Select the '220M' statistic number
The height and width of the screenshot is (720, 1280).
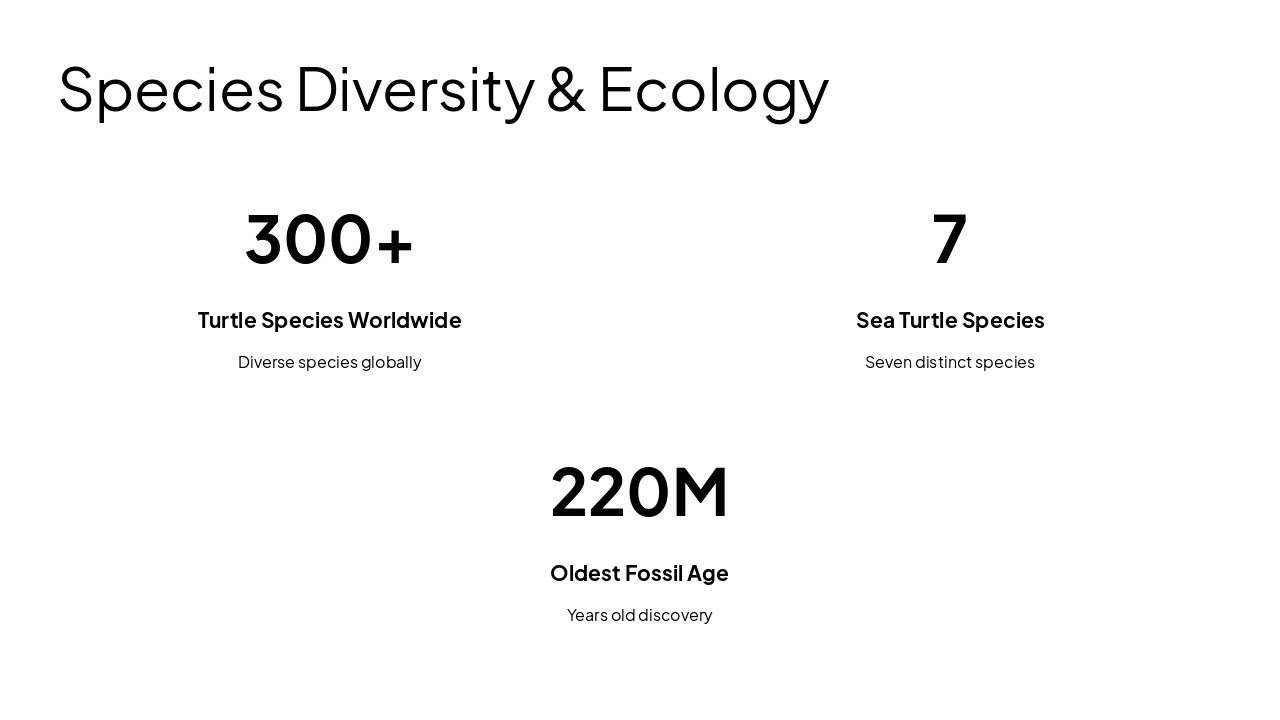point(639,492)
